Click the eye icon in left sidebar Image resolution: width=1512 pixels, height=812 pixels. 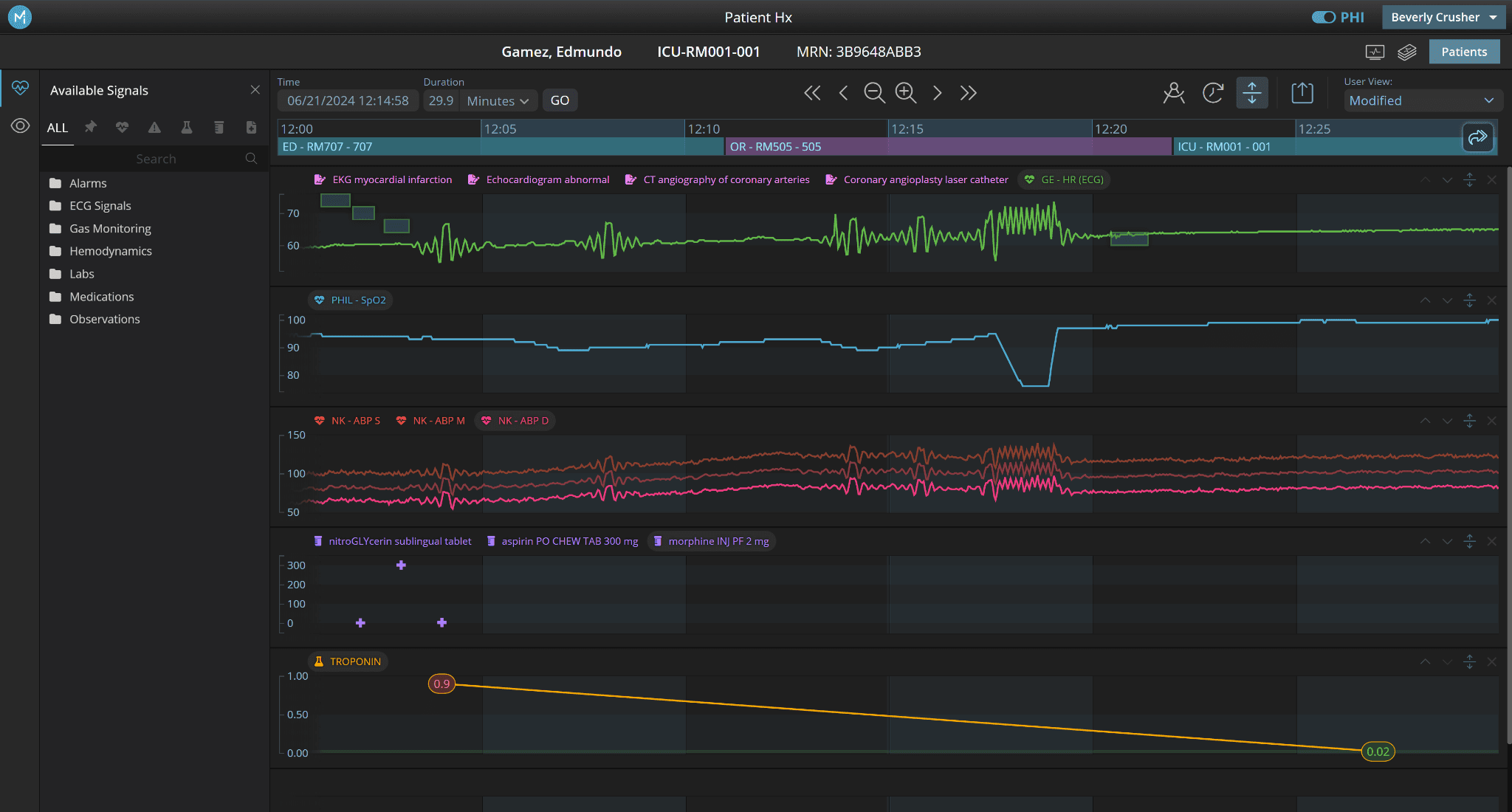coord(20,125)
